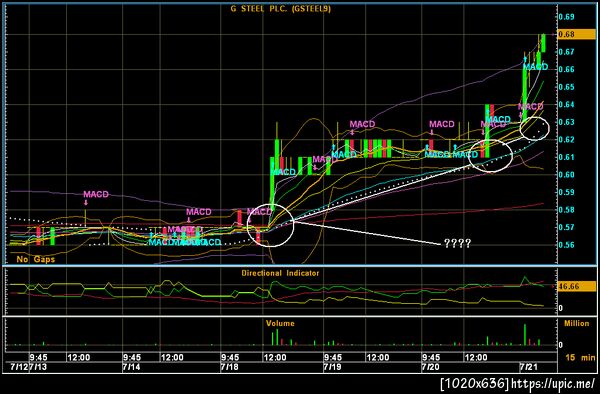Click the 0.67 price axis label

[x=566, y=52]
